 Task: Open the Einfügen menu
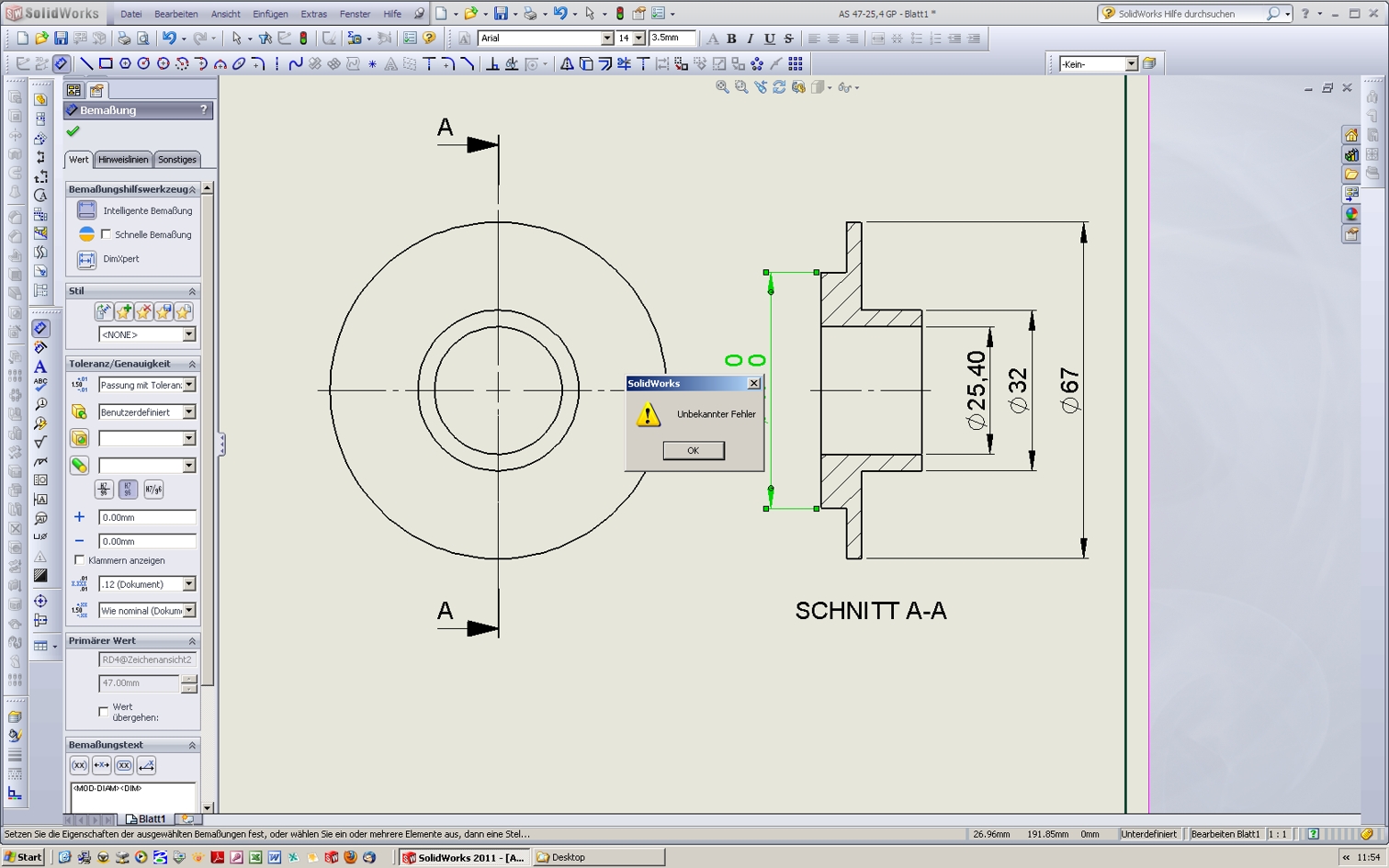coord(270,14)
